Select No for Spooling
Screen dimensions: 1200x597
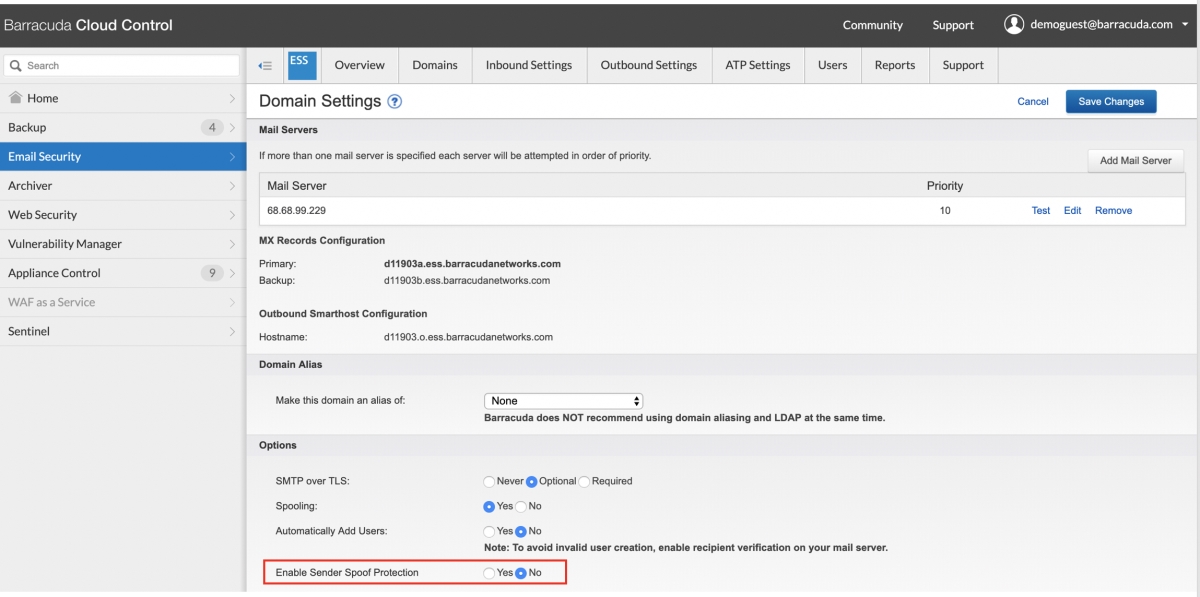pos(520,506)
